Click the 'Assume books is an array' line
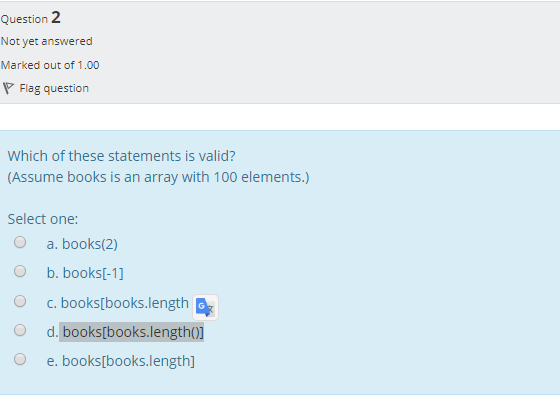Screen dimensions: 560x400 [x=159, y=177]
